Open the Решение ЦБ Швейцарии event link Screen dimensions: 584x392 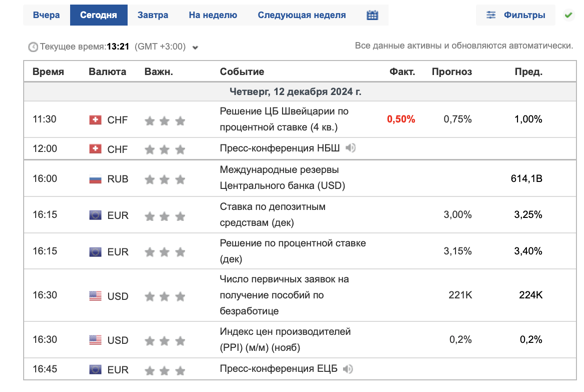[x=284, y=119]
